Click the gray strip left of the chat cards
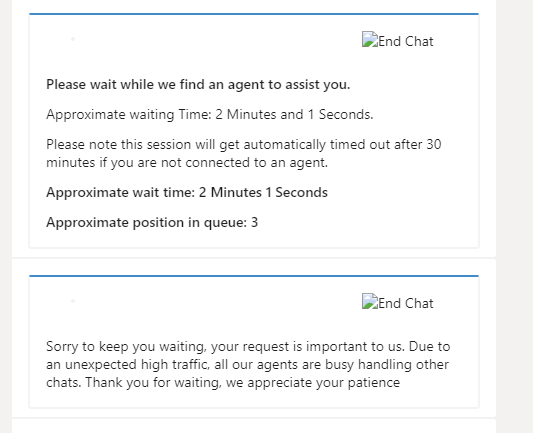 click(x=6, y=216)
